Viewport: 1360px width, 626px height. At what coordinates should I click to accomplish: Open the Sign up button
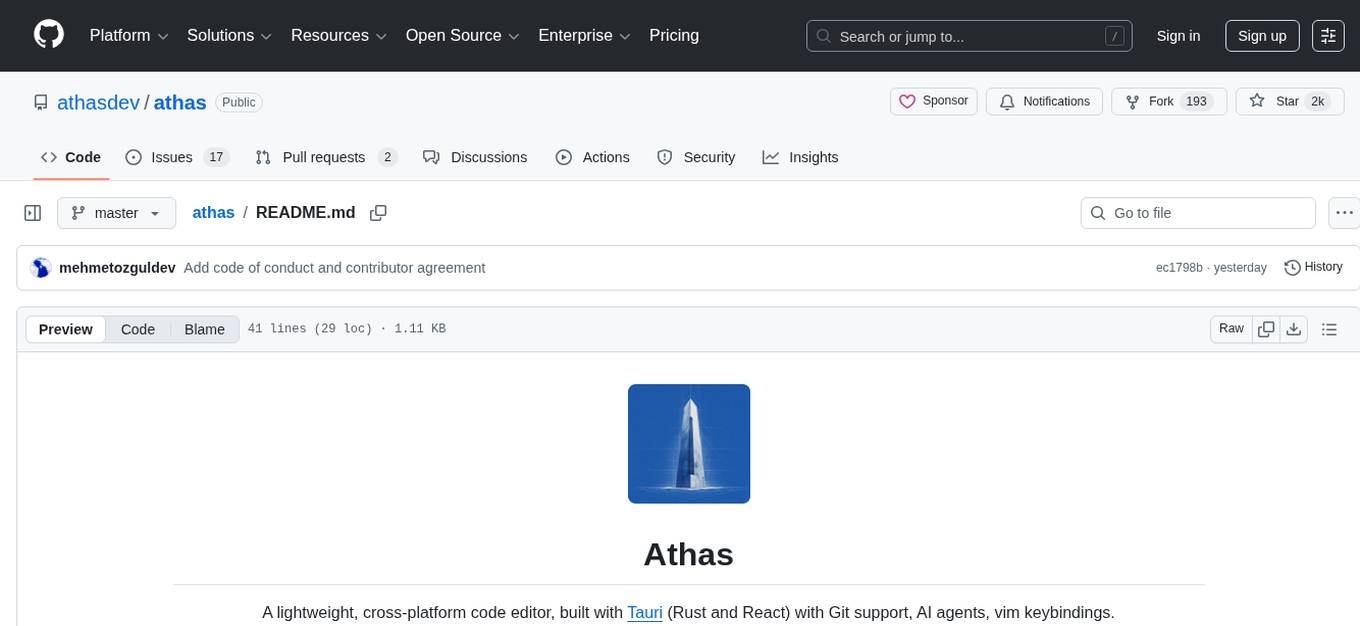point(1261,35)
